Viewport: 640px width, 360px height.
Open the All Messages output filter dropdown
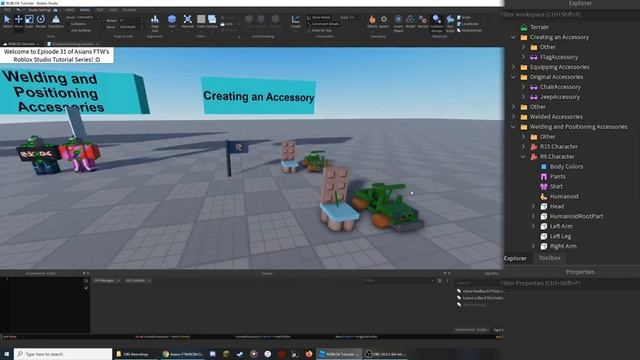click(x=107, y=280)
